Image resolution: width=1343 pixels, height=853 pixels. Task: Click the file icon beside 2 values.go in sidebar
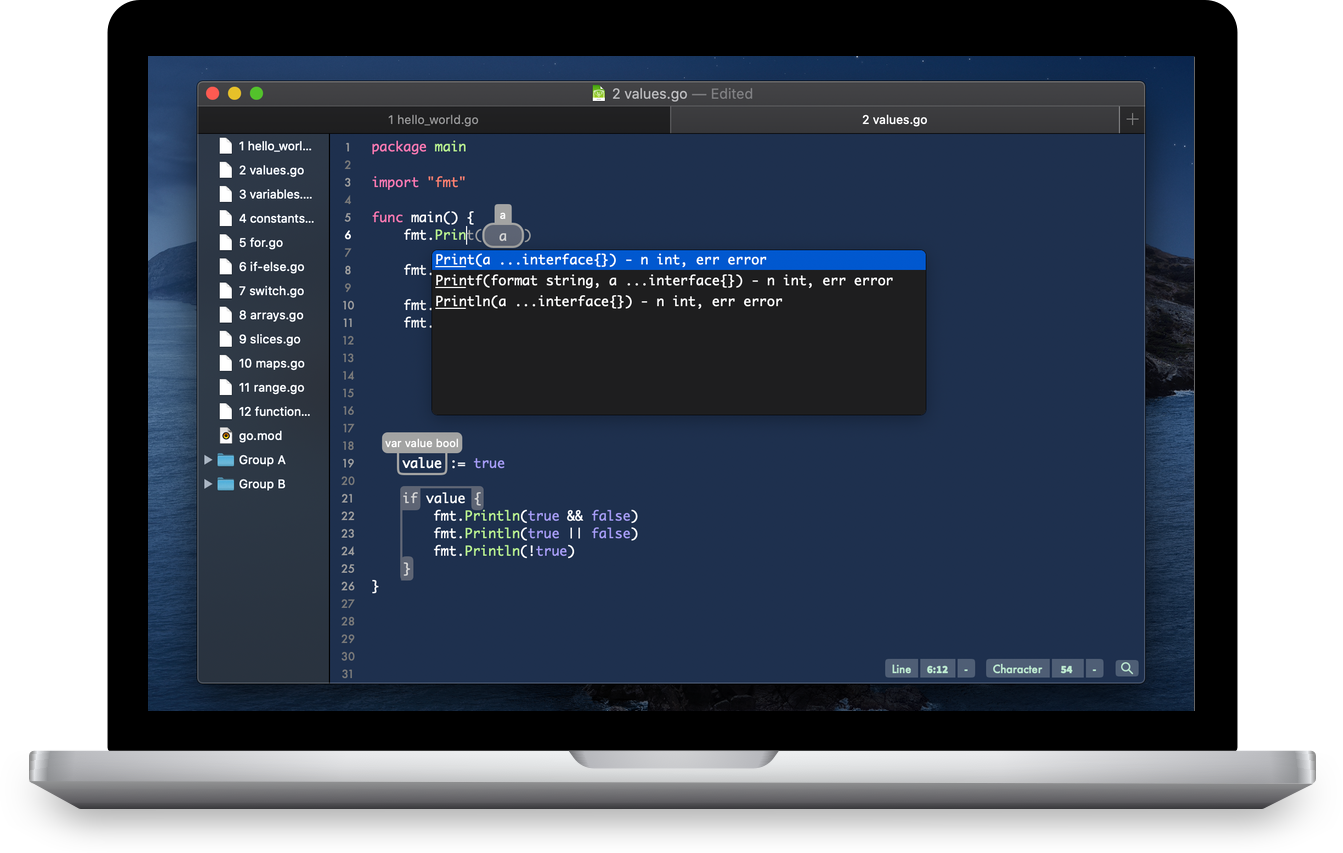(x=226, y=170)
